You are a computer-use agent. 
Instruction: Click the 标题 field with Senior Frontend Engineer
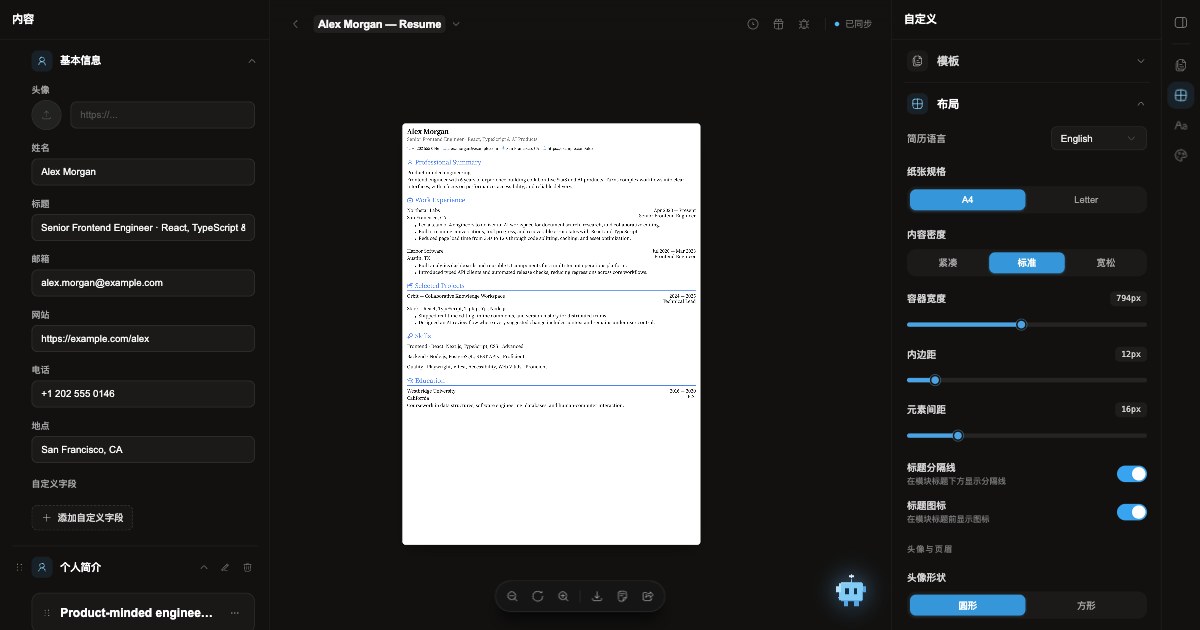pyautogui.click(x=143, y=227)
